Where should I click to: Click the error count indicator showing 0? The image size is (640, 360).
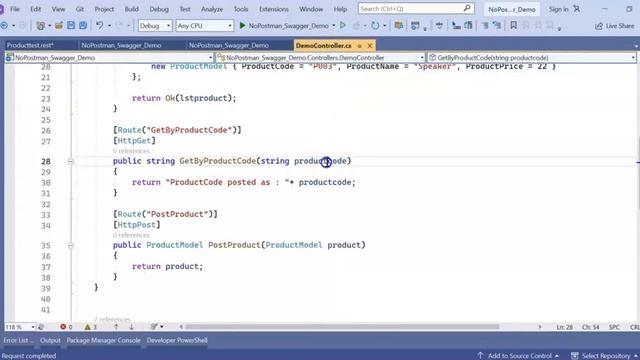tap(66, 327)
